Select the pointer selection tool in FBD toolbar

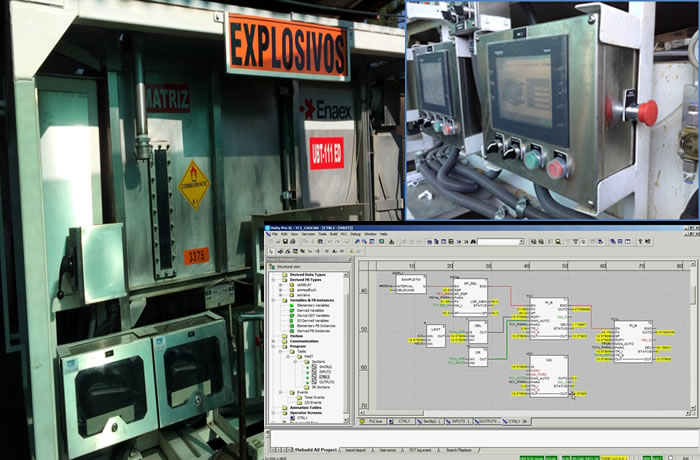[271, 251]
